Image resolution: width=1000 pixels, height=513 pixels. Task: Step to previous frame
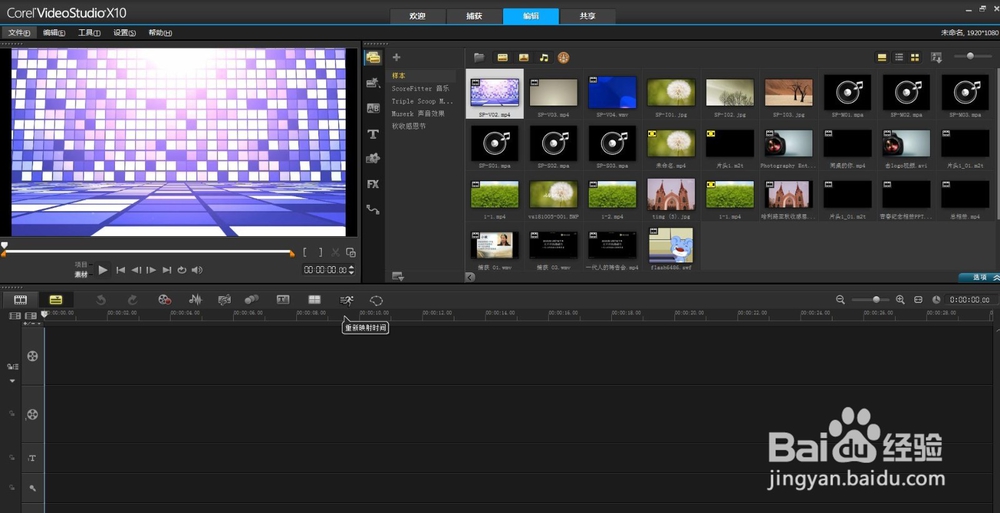[x=136, y=270]
